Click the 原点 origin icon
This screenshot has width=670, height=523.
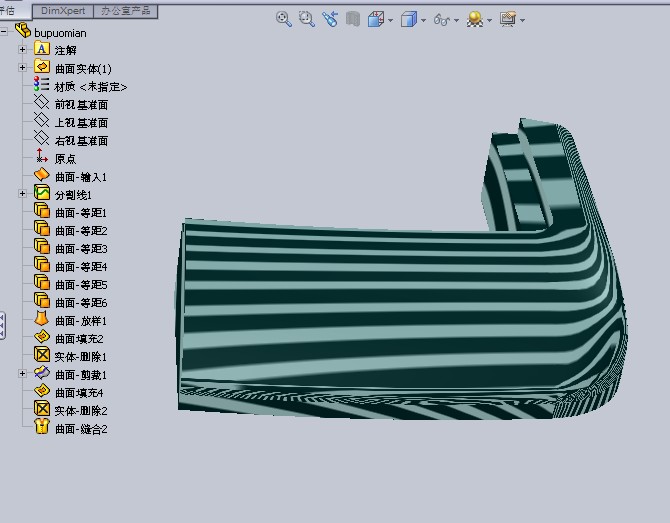[41, 156]
